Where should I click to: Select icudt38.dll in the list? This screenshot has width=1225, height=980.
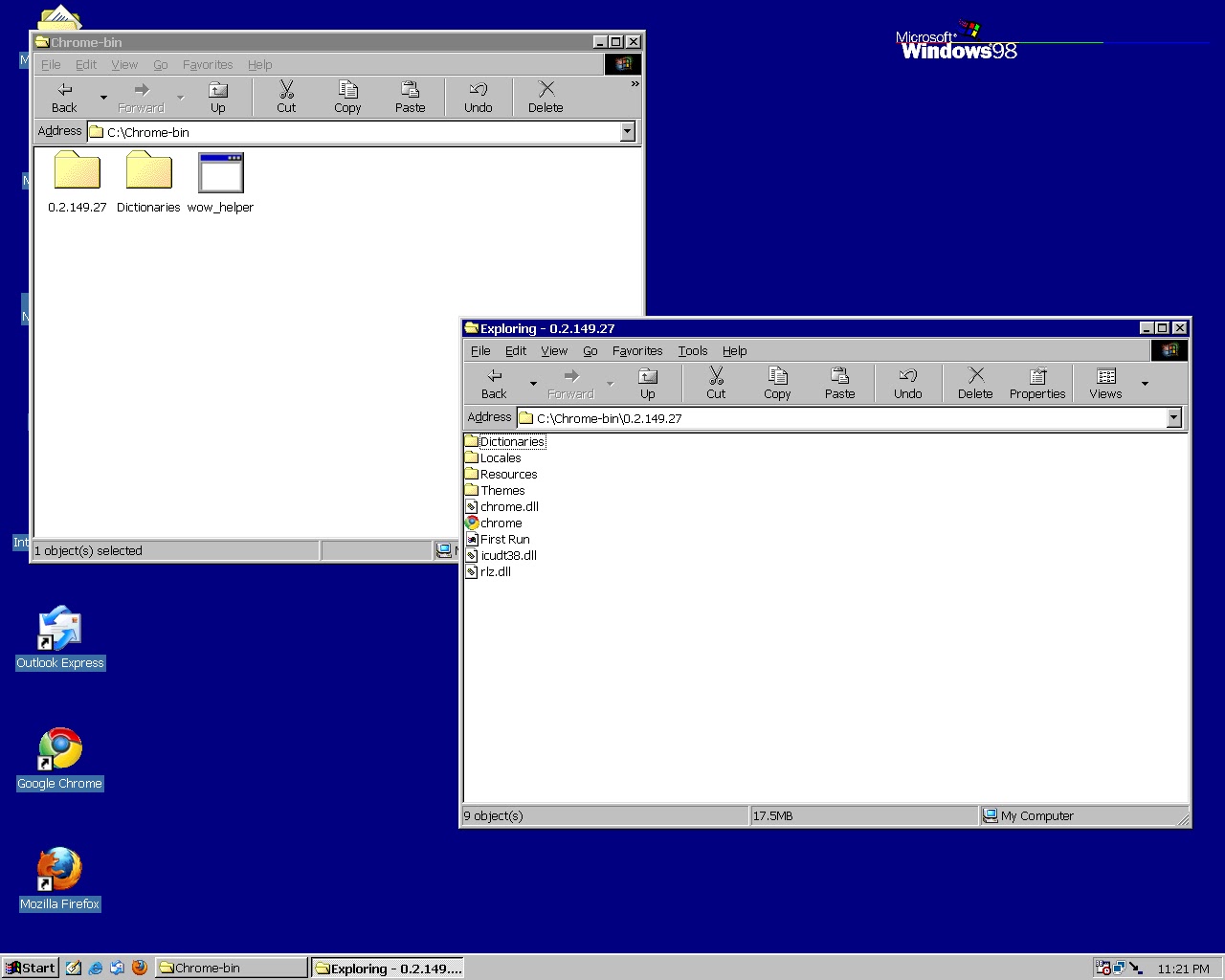[x=501, y=556]
